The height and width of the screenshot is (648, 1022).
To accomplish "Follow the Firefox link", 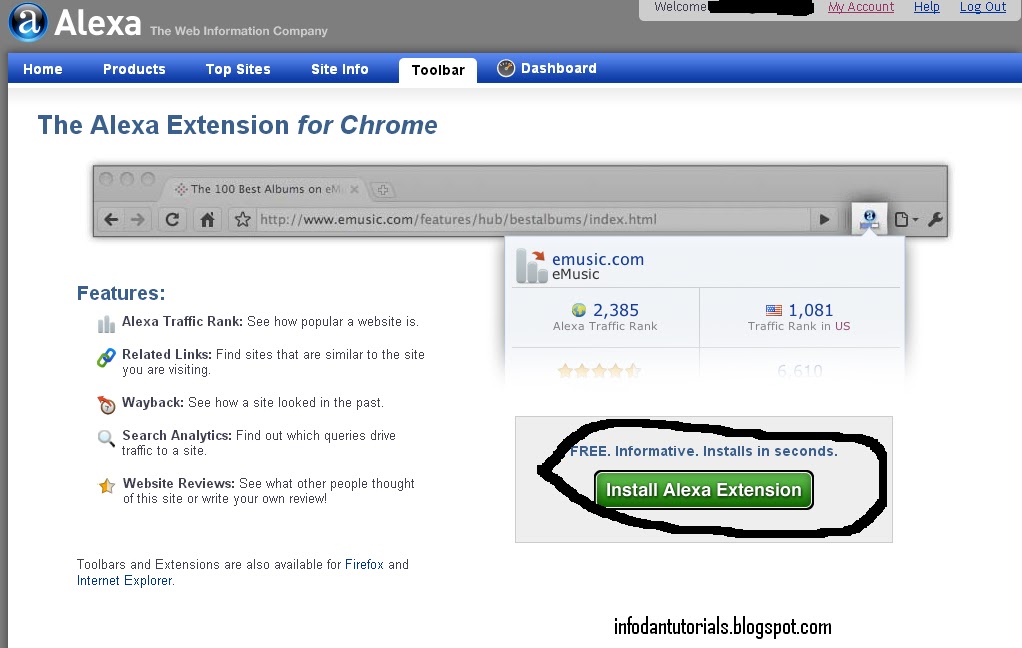I will point(364,565).
